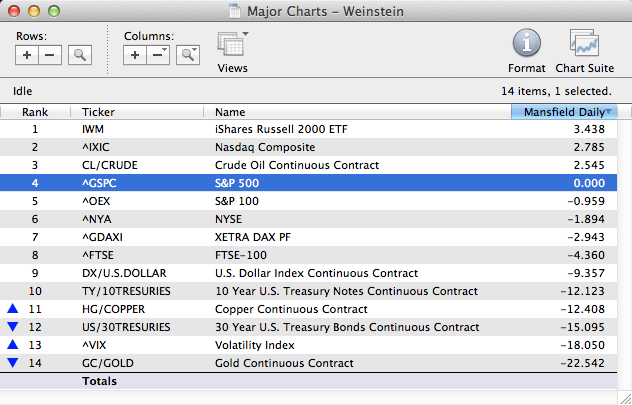
Task: Add a new row with plus button
Action: (28, 55)
